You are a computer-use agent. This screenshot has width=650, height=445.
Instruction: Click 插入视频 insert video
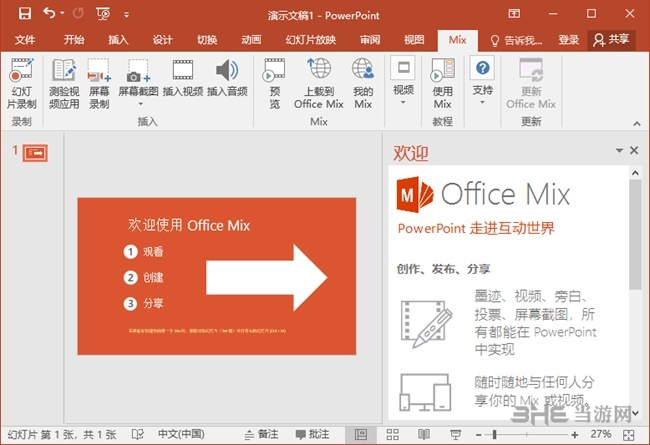[x=183, y=78]
